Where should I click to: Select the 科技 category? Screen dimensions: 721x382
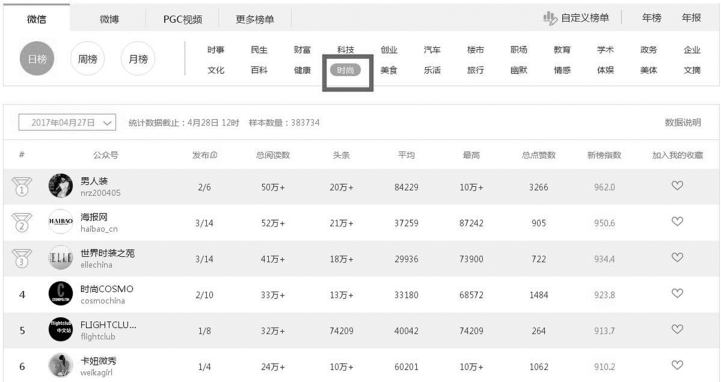point(345,50)
